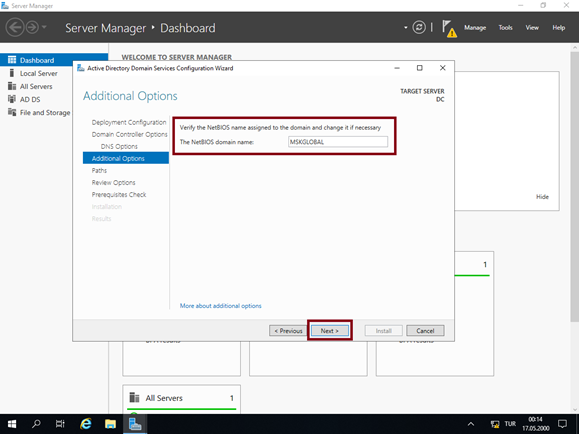Click the network status tray icon
The height and width of the screenshot is (434, 579).
(495, 424)
